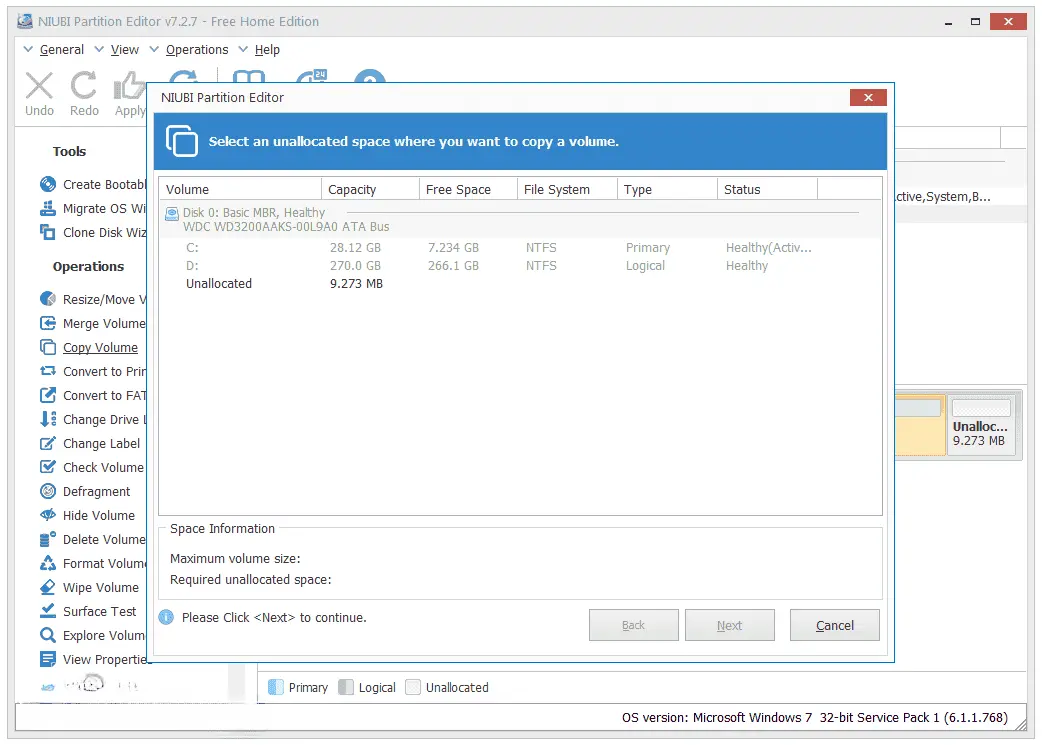
Task: Open the View menu
Action: tap(124, 50)
